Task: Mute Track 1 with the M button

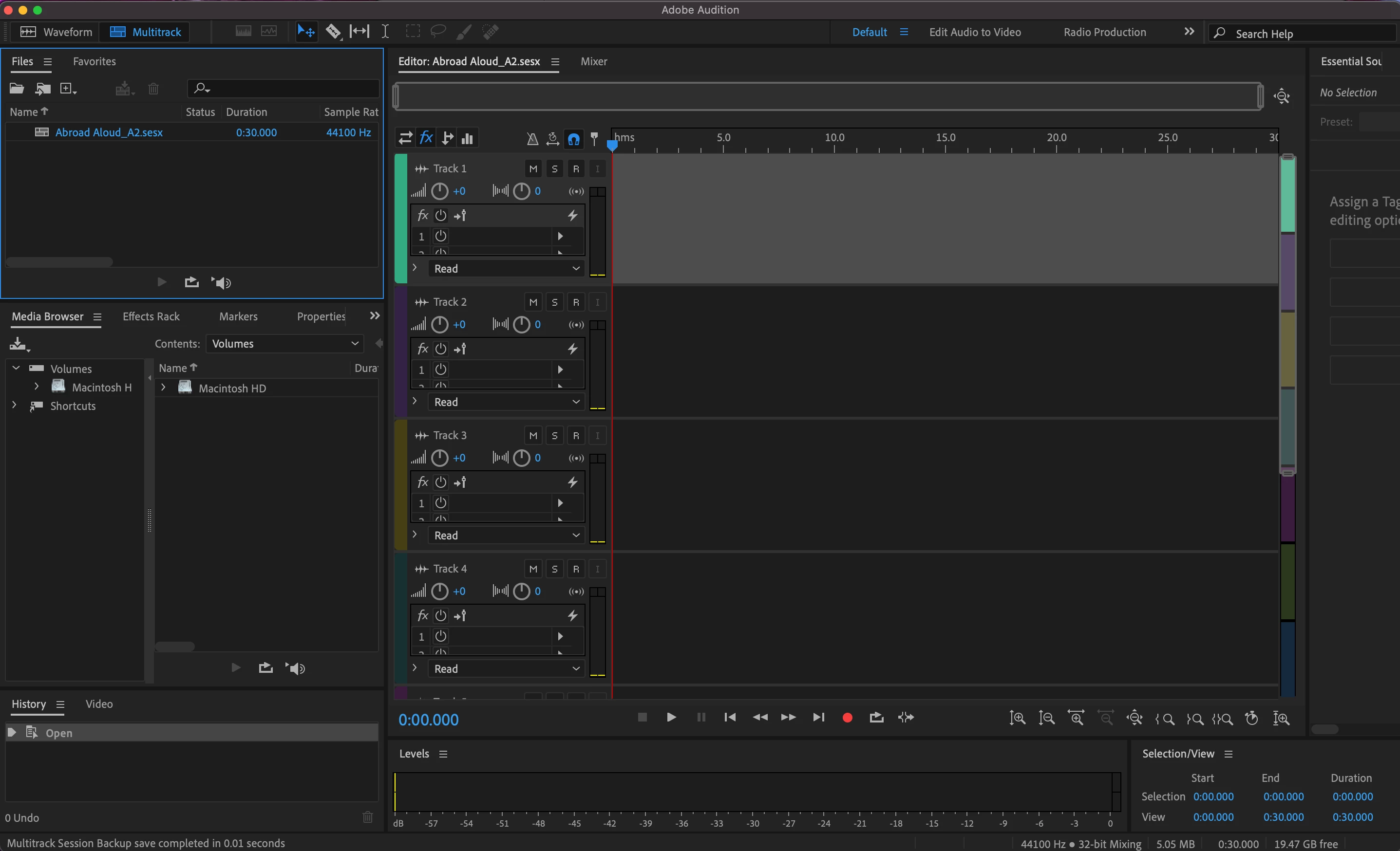Action: tap(532, 168)
